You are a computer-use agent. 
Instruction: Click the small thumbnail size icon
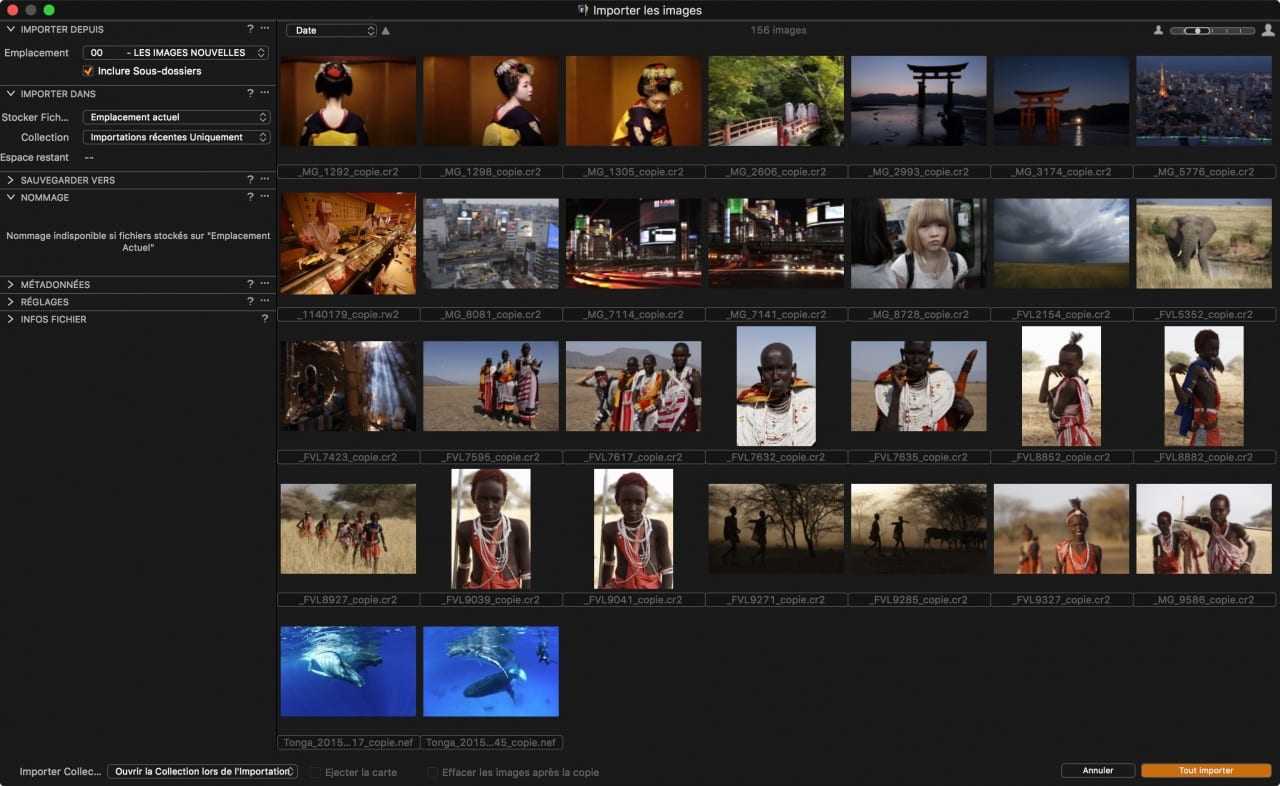[x=1158, y=31]
